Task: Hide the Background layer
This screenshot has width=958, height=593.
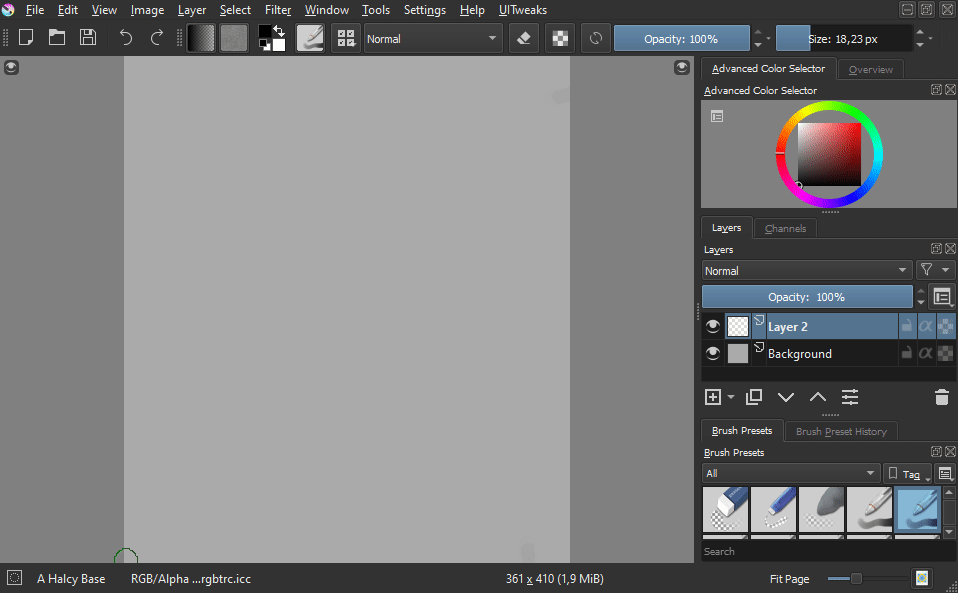Action: pyautogui.click(x=713, y=353)
